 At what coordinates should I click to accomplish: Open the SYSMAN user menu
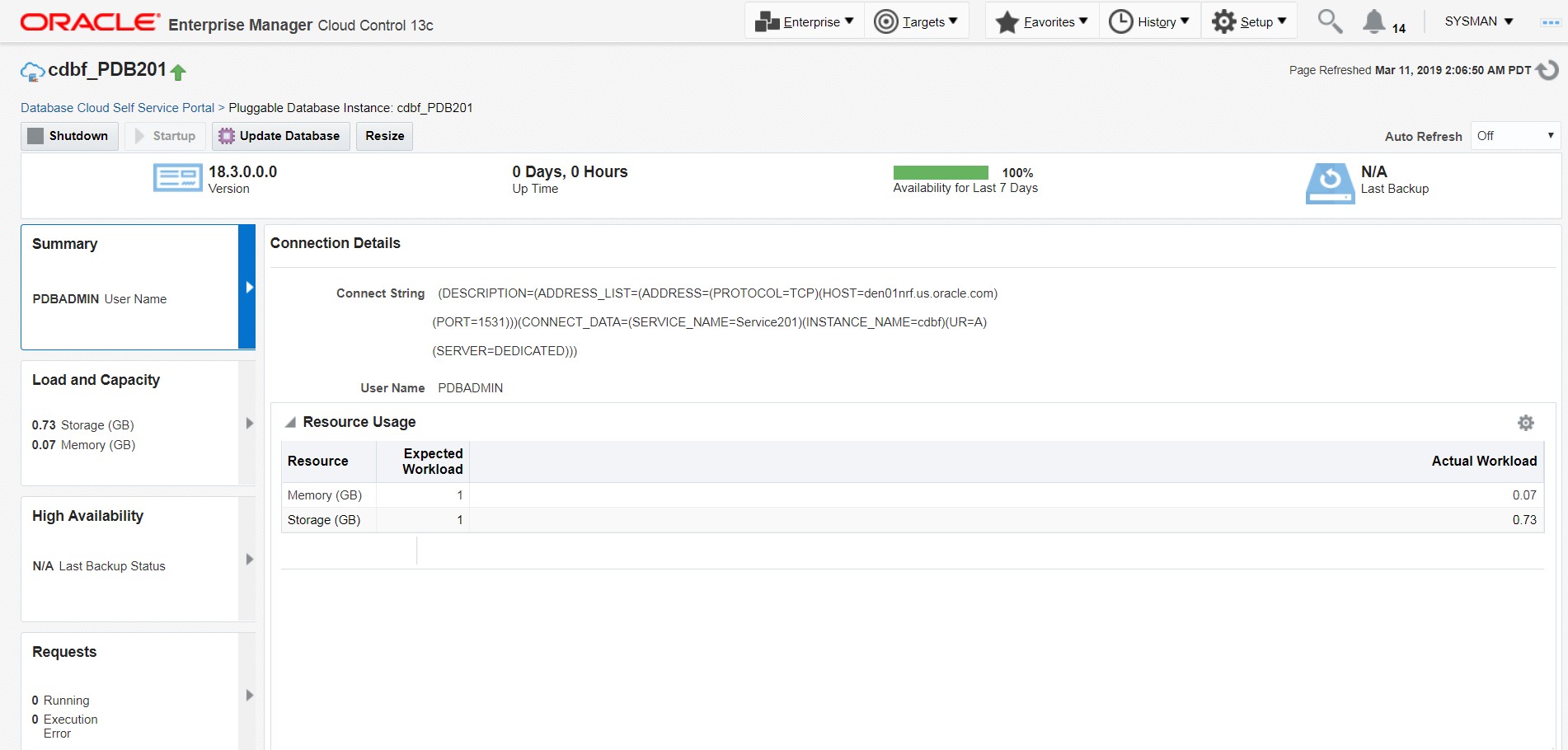pos(1479,21)
